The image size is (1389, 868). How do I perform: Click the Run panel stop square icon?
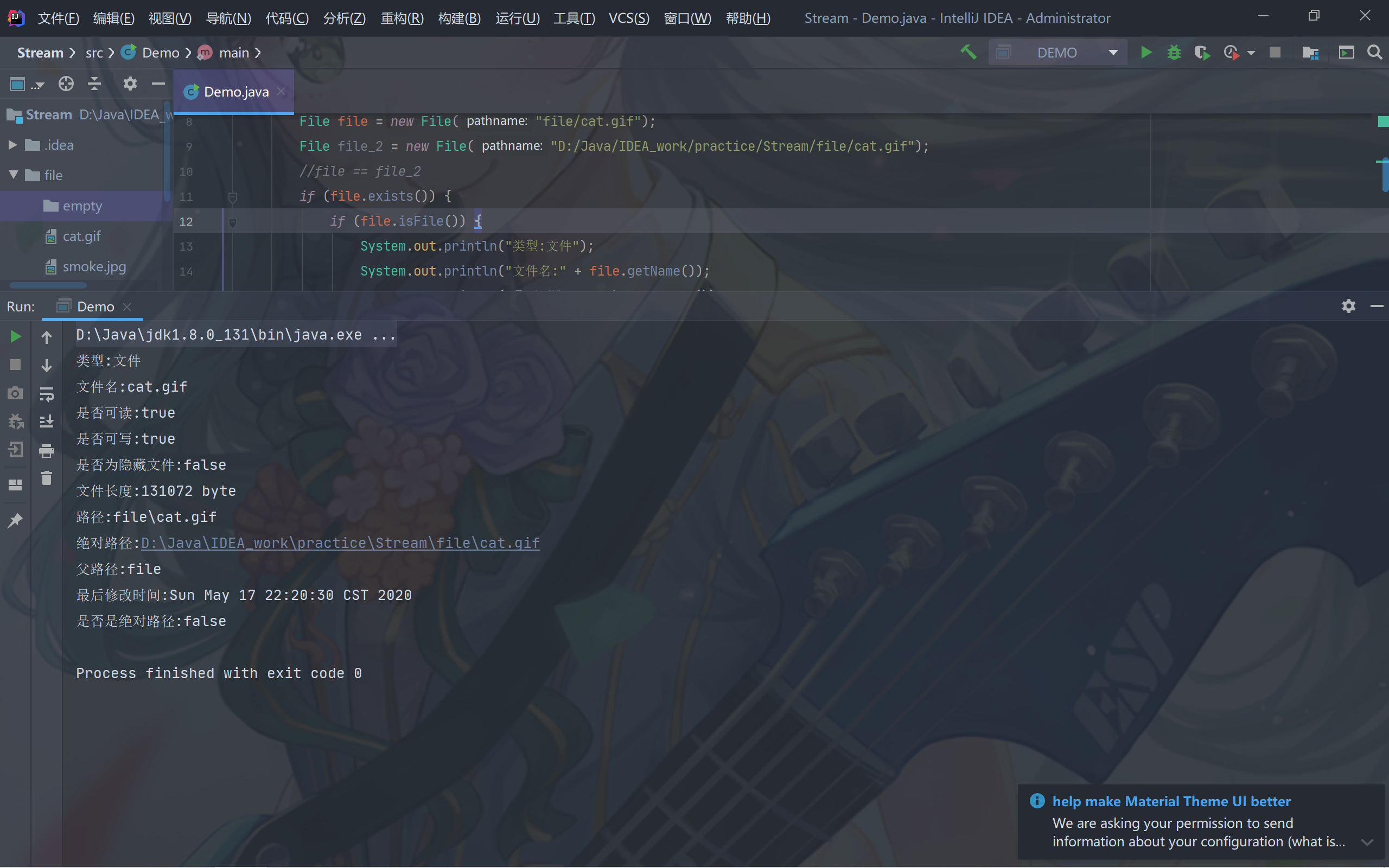(16, 365)
